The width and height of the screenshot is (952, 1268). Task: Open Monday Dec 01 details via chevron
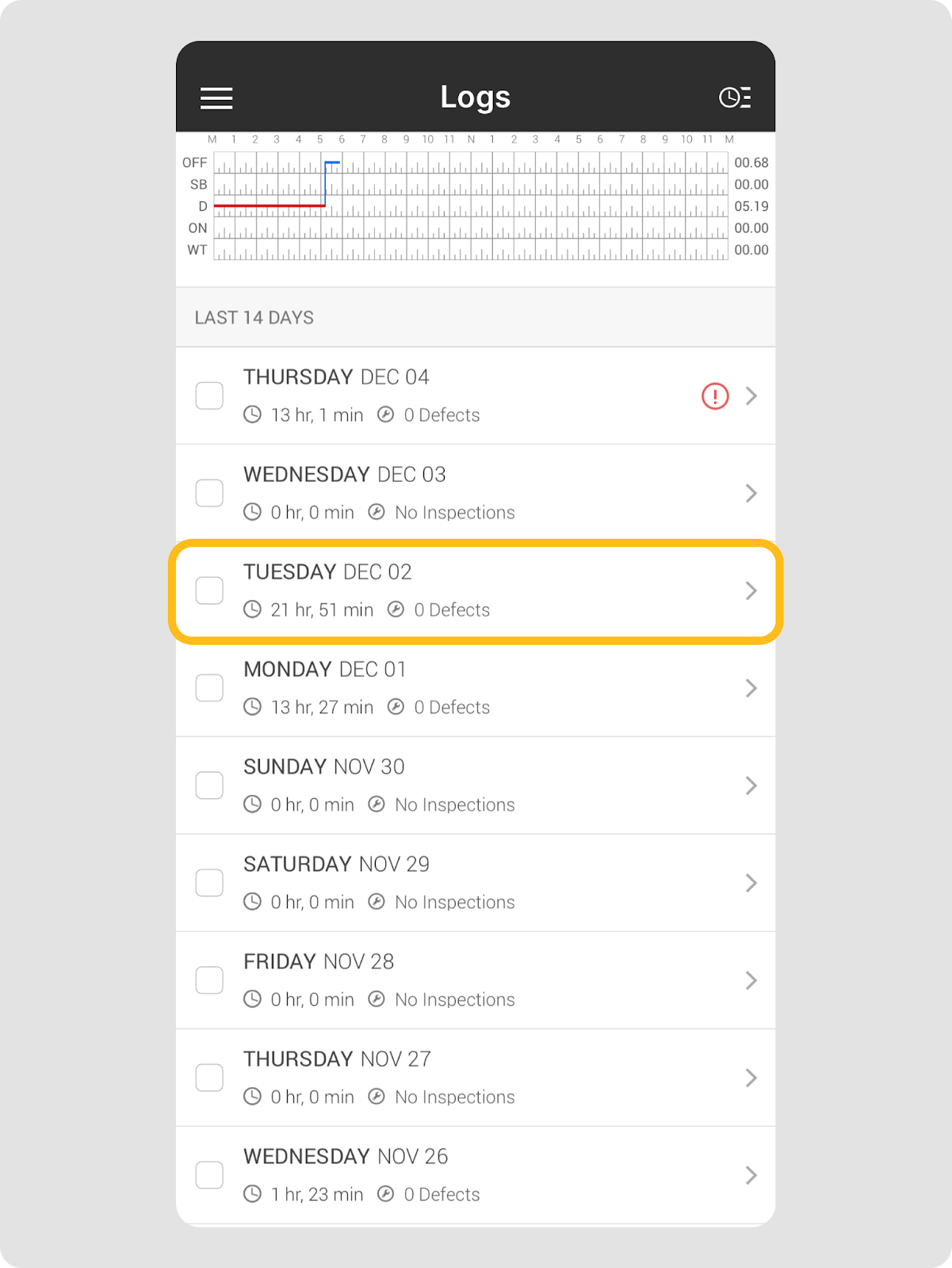[x=751, y=688]
